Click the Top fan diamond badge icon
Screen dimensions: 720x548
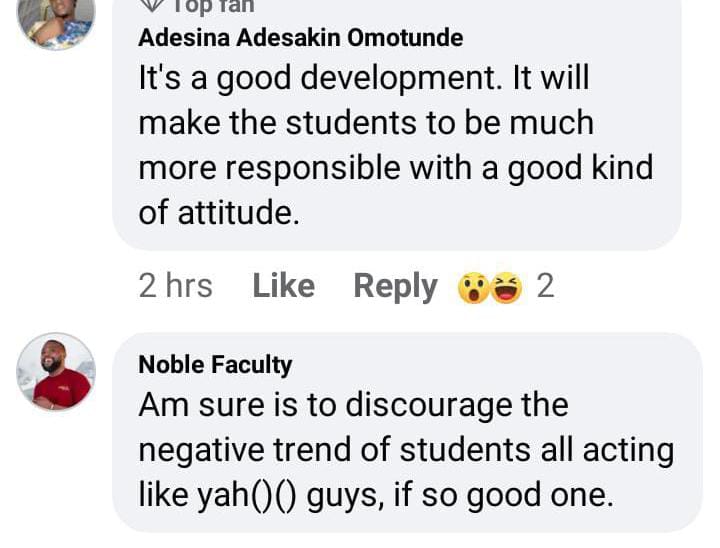tap(151, 4)
